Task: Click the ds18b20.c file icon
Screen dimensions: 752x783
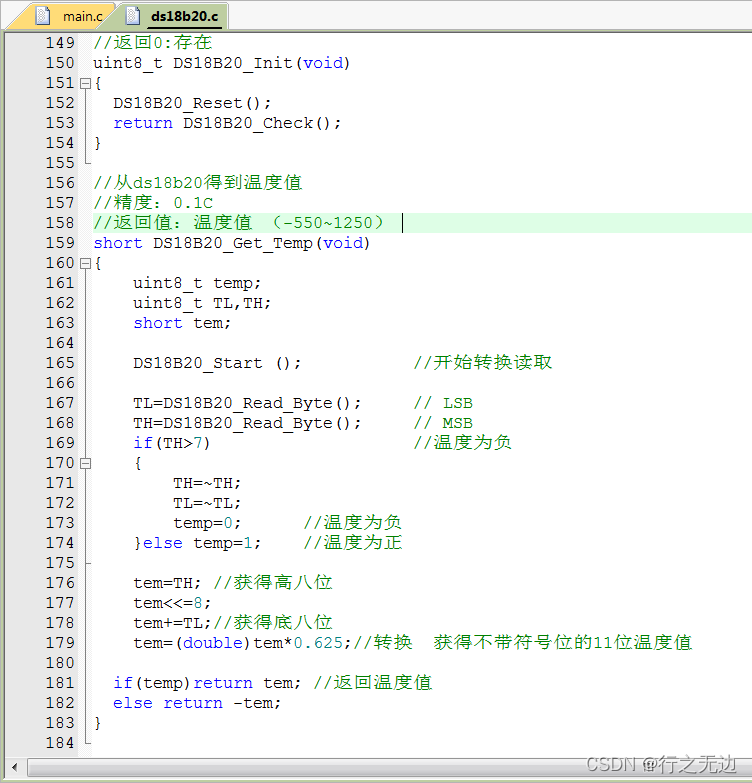Action: click(x=133, y=15)
